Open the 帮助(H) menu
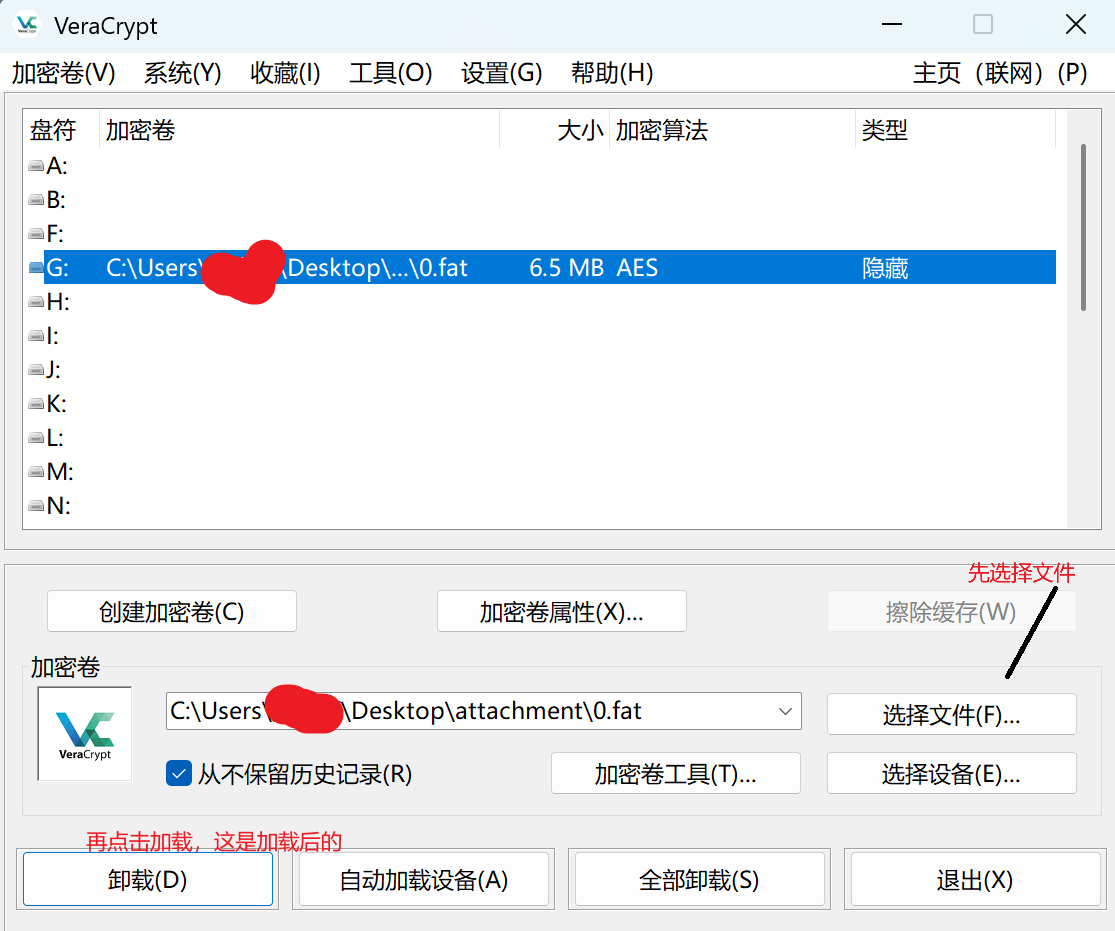1115x931 pixels. pos(612,73)
